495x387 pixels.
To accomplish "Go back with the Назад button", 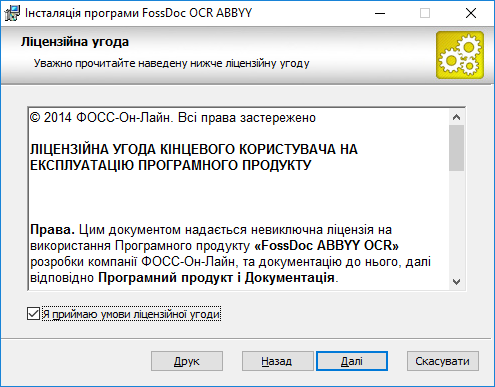I will [277, 361].
